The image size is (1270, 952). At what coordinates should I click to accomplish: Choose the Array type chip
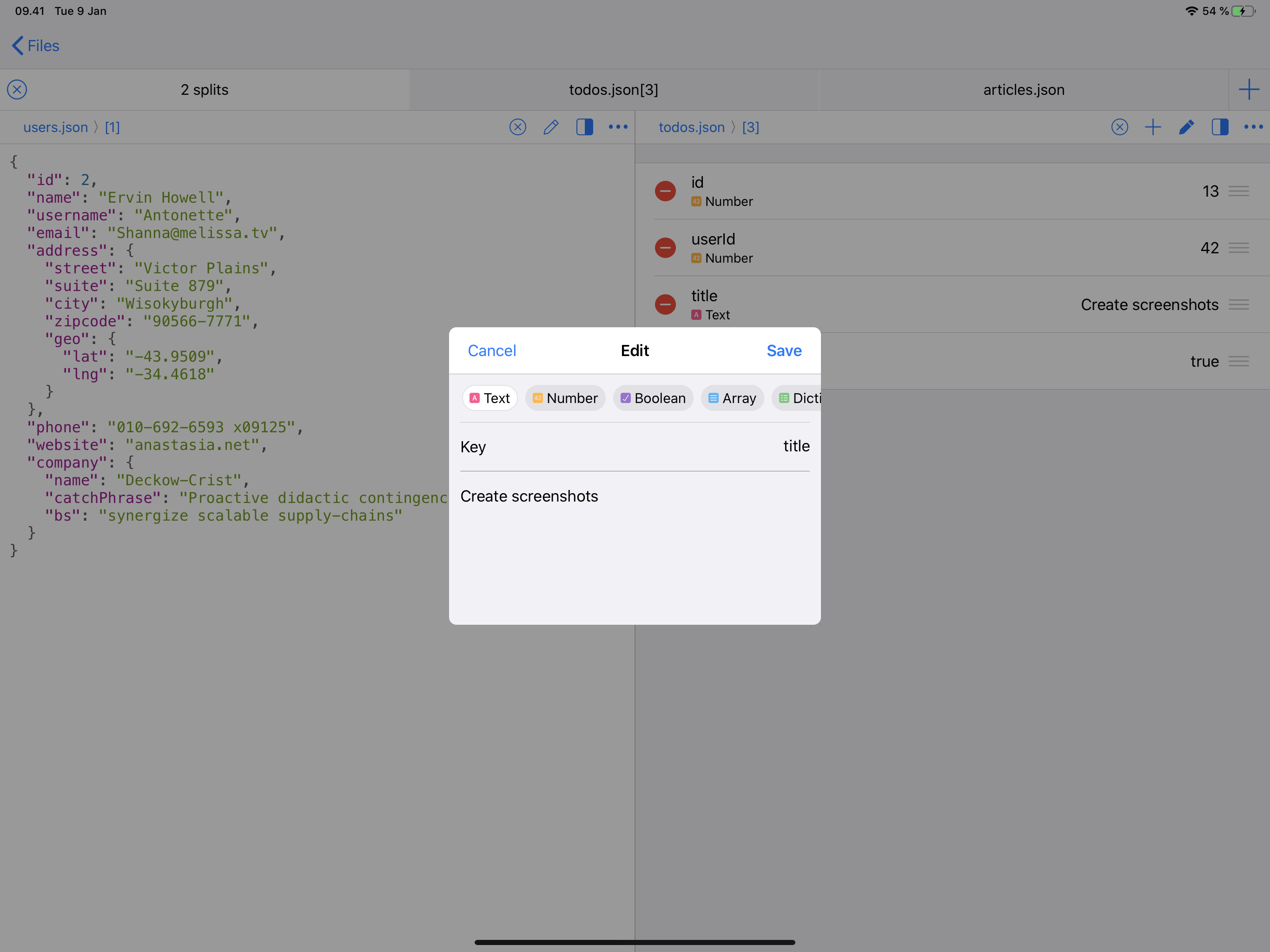coord(732,398)
